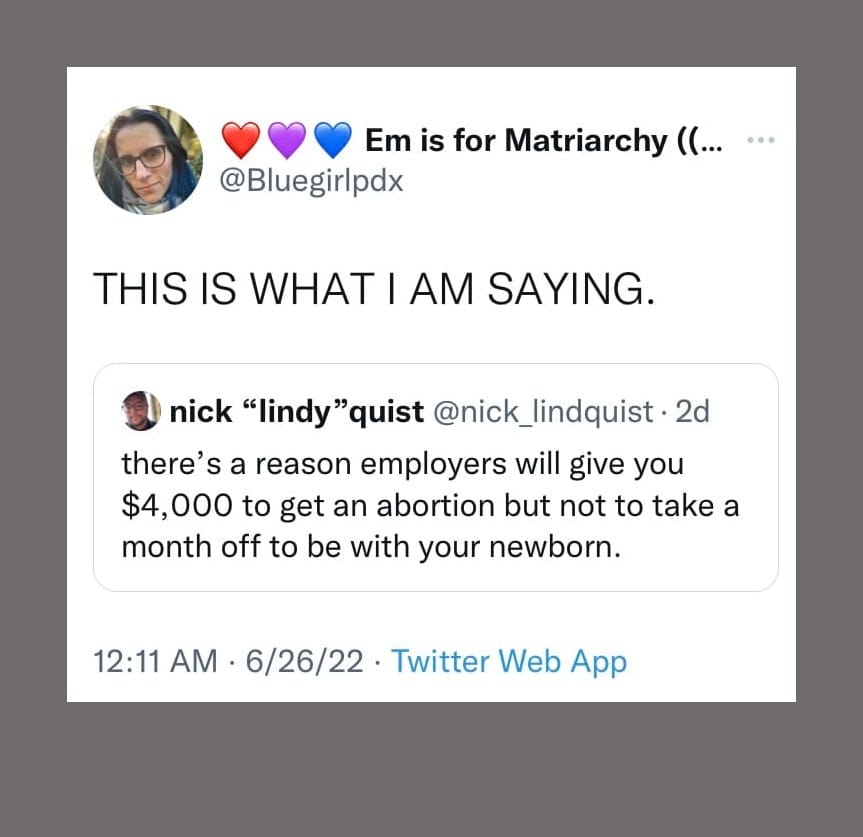Open the Twitter Web App source link
This screenshot has height=837, width=863.
(x=509, y=661)
